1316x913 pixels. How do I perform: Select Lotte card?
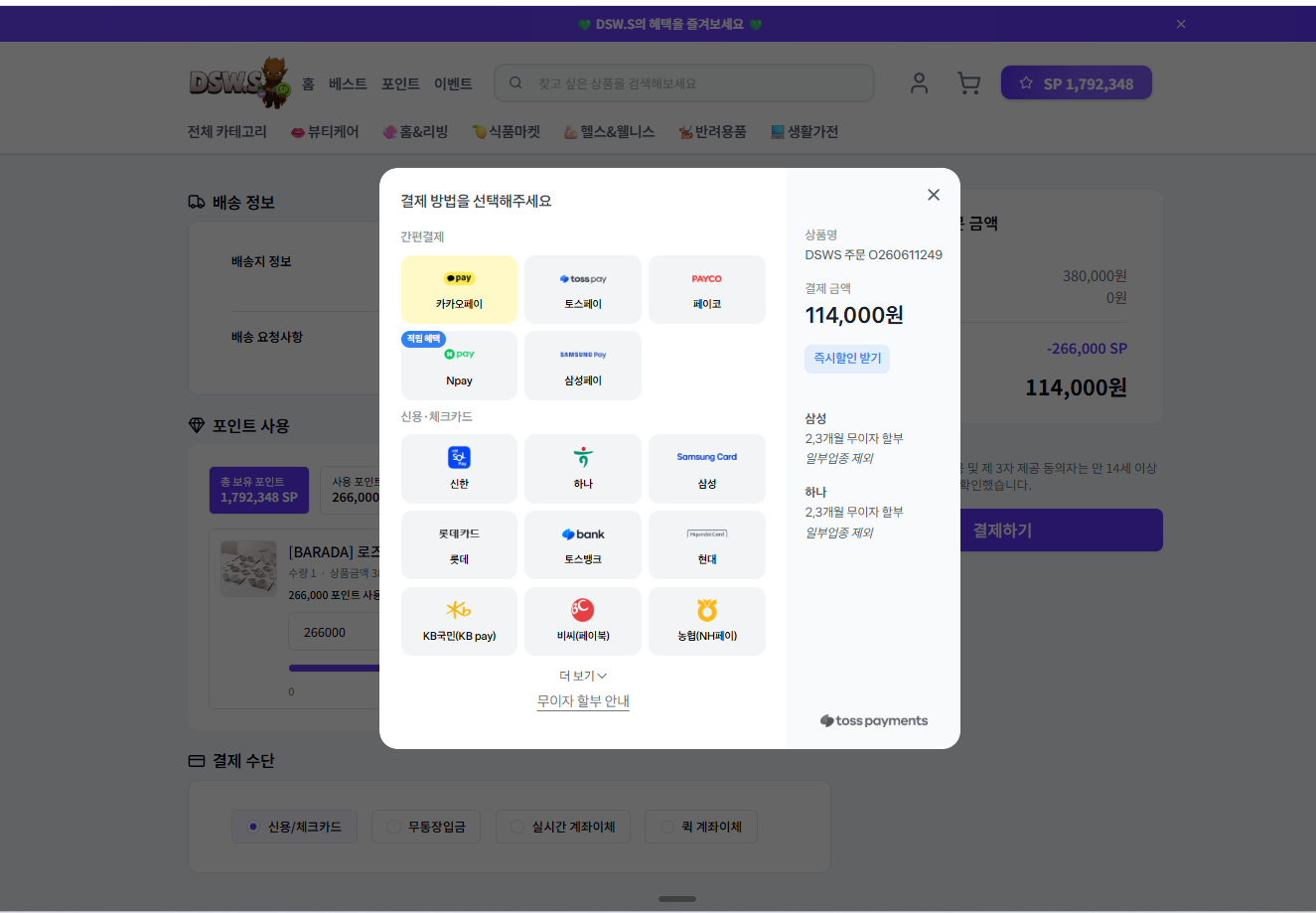pyautogui.click(x=459, y=544)
